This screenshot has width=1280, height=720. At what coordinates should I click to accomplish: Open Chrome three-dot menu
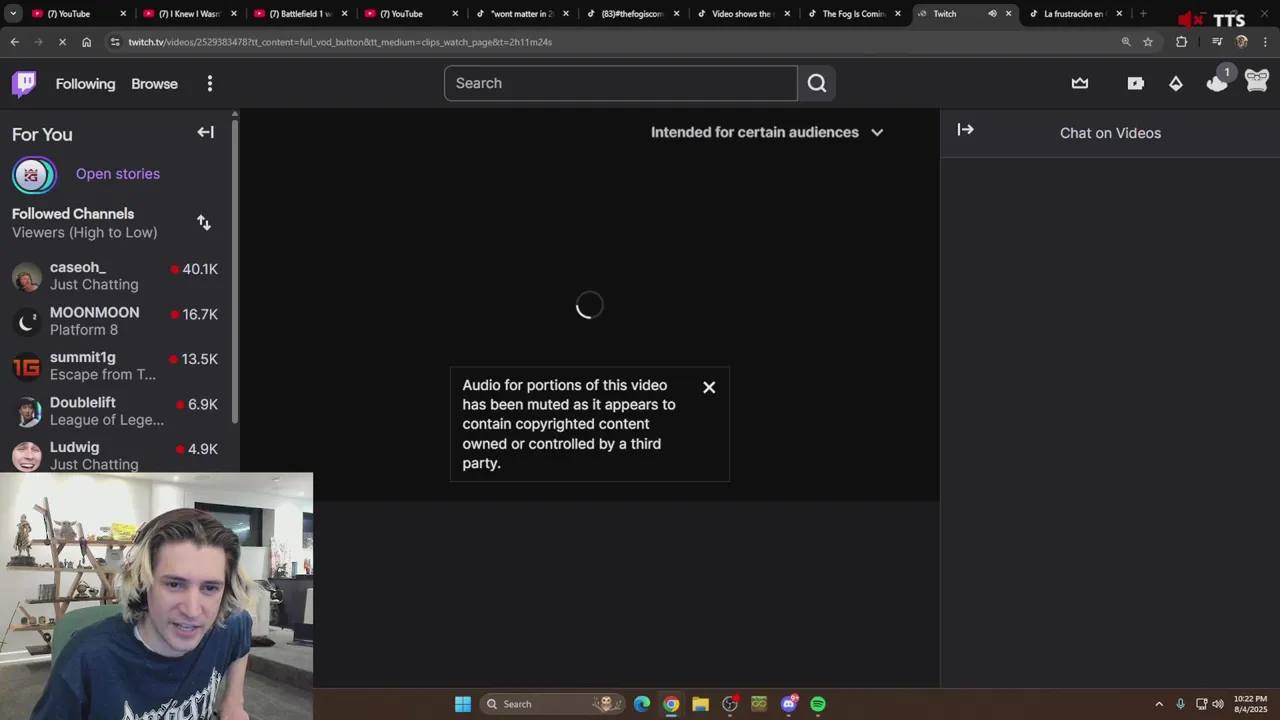click(1266, 42)
